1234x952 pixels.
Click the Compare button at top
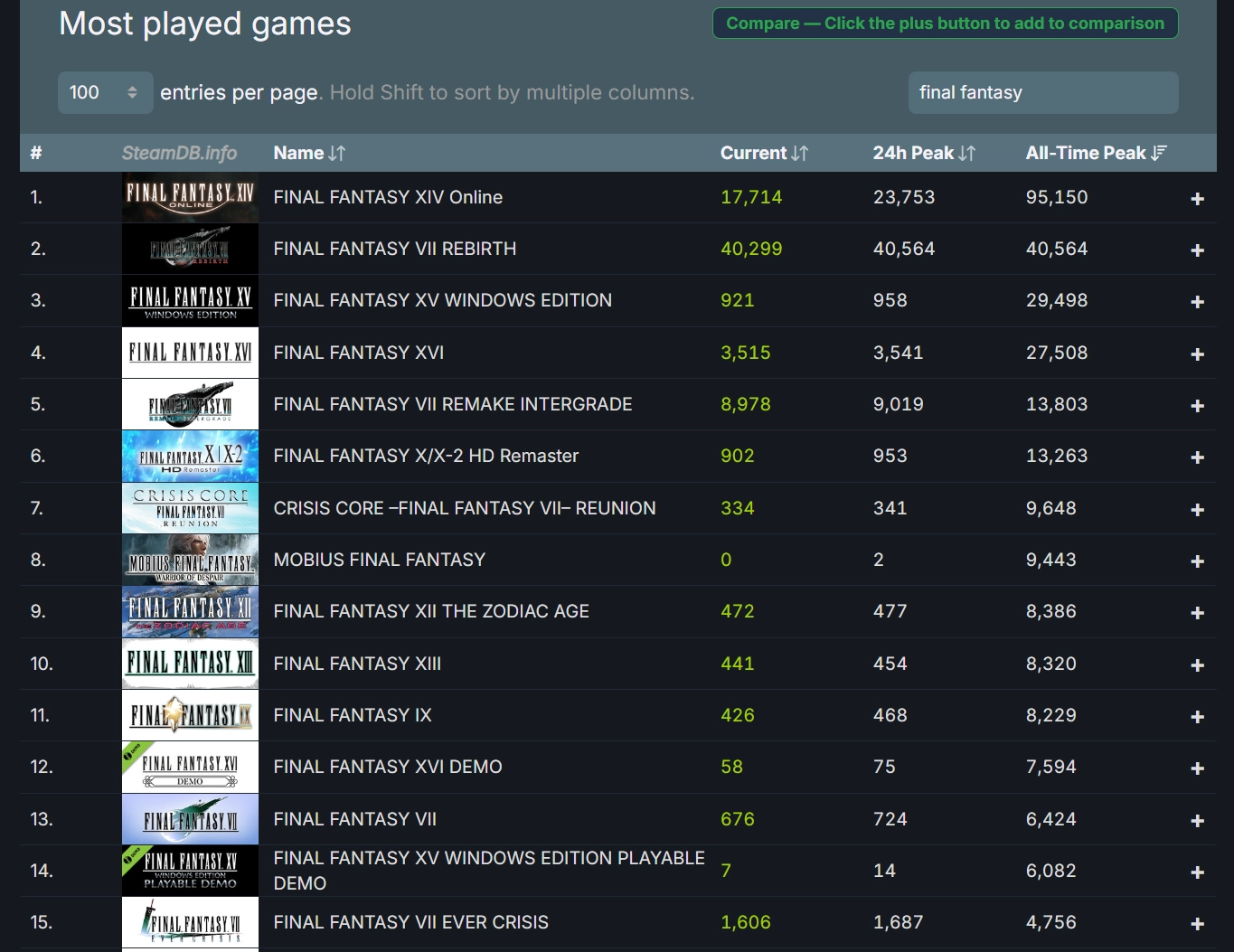[x=945, y=24]
